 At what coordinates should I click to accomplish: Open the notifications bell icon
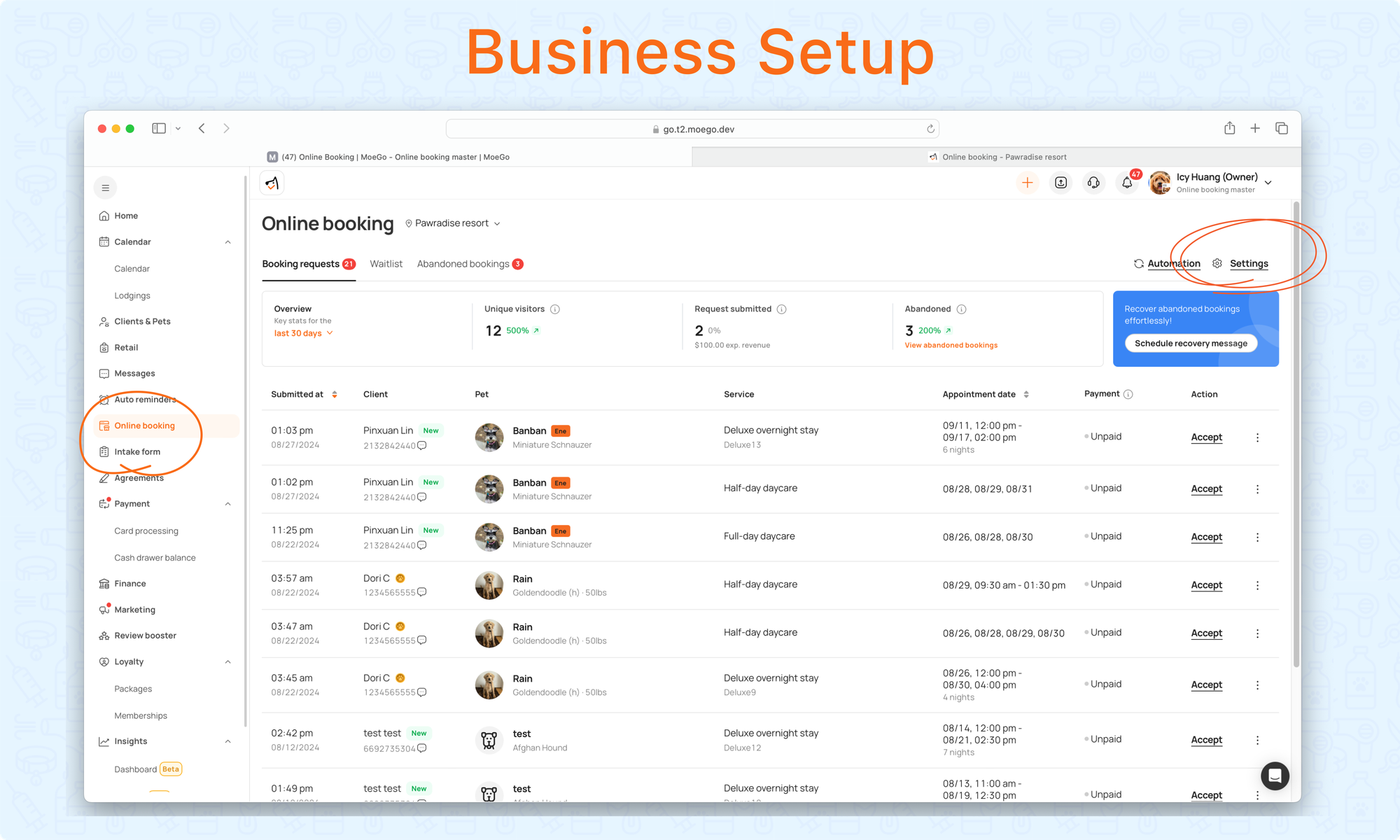point(1127,183)
